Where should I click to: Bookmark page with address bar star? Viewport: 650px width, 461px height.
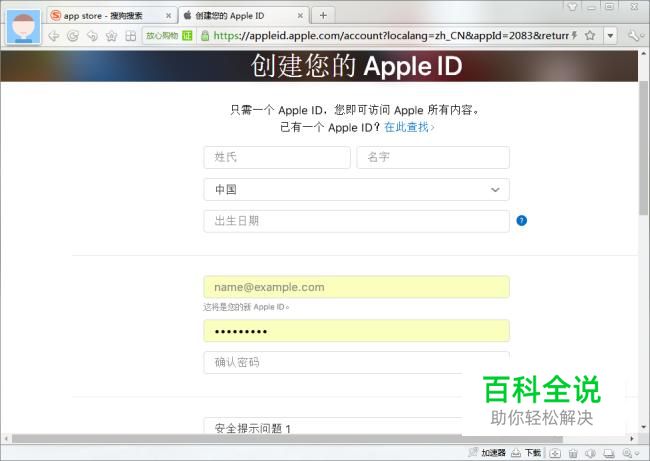(590, 36)
